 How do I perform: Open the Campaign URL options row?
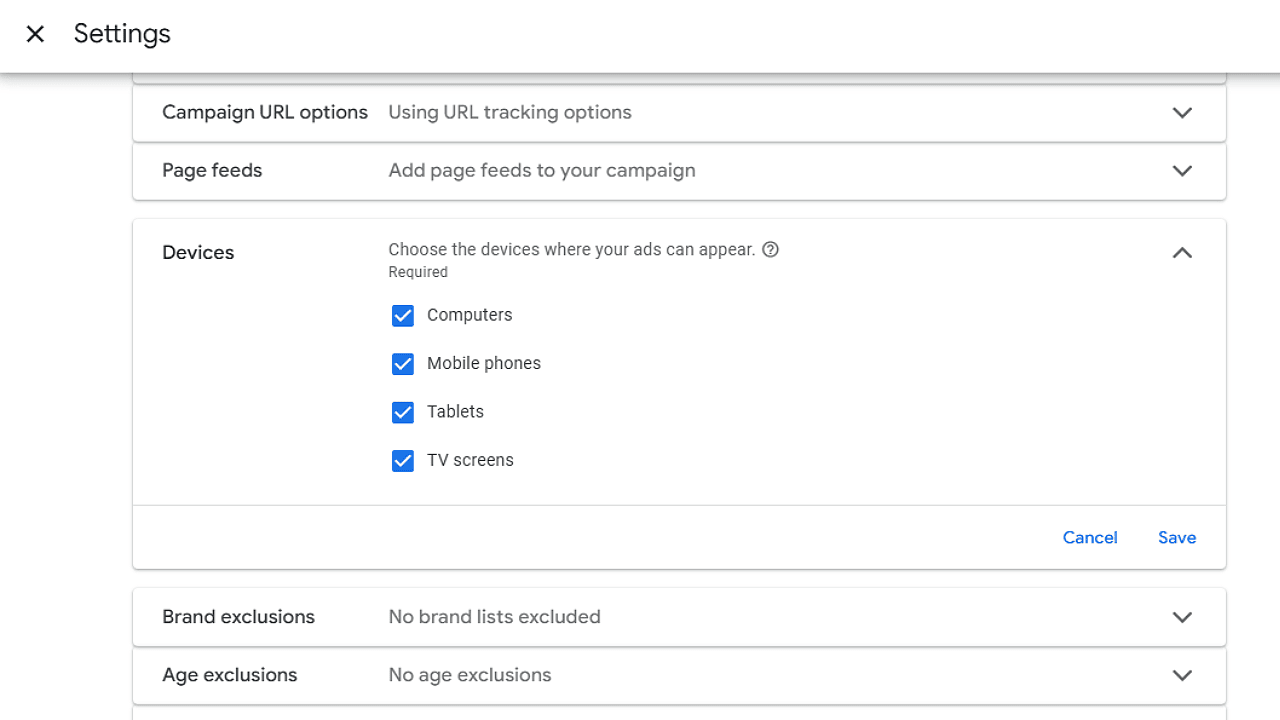coord(679,113)
